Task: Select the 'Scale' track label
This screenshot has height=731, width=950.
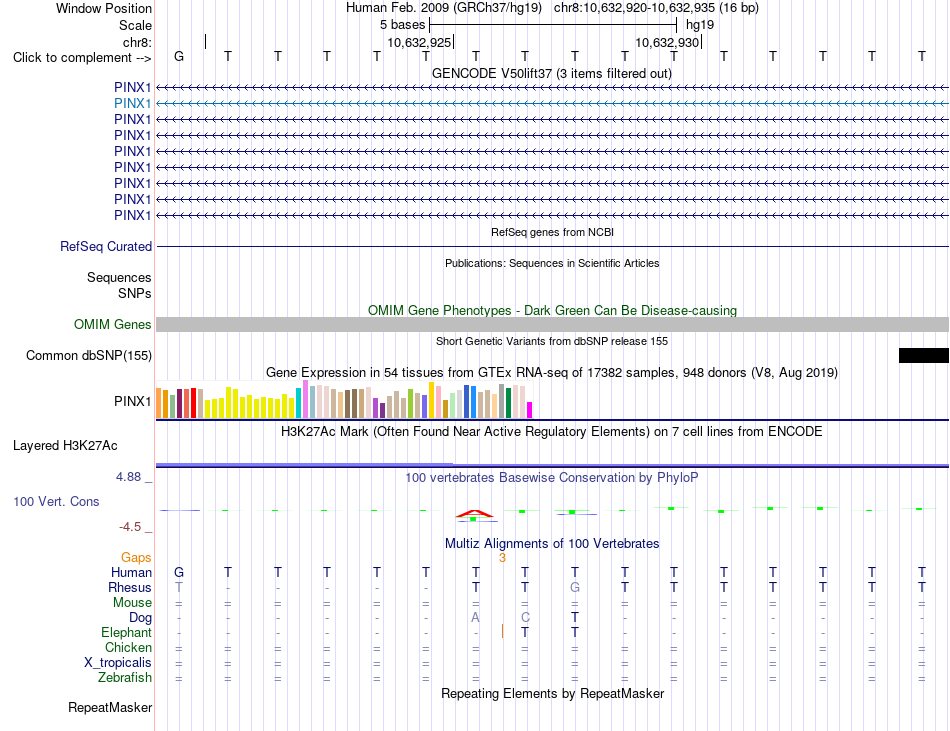Action: pyautogui.click(x=135, y=25)
